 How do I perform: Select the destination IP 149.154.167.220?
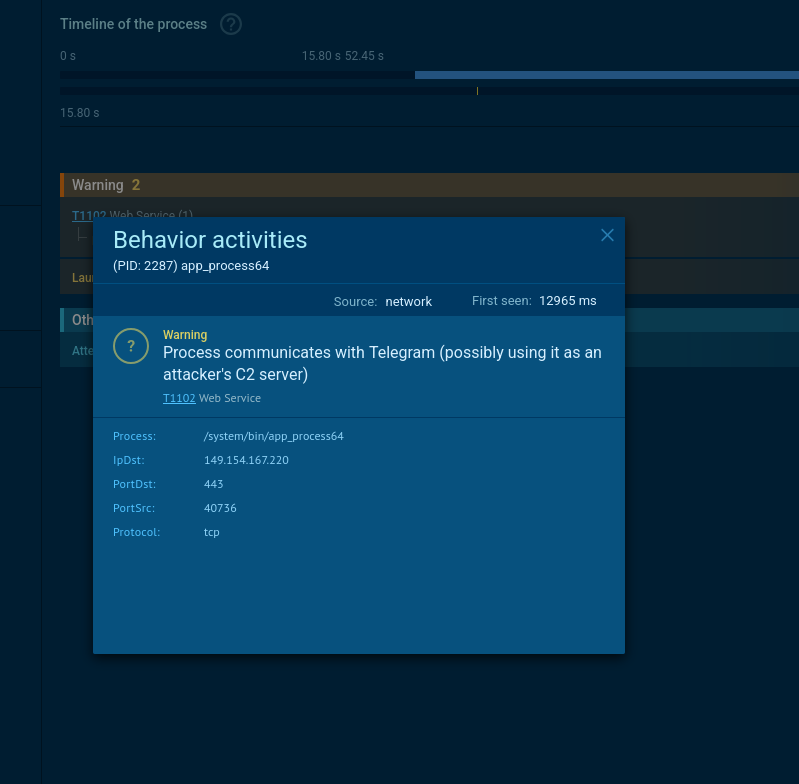click(246, 460)
